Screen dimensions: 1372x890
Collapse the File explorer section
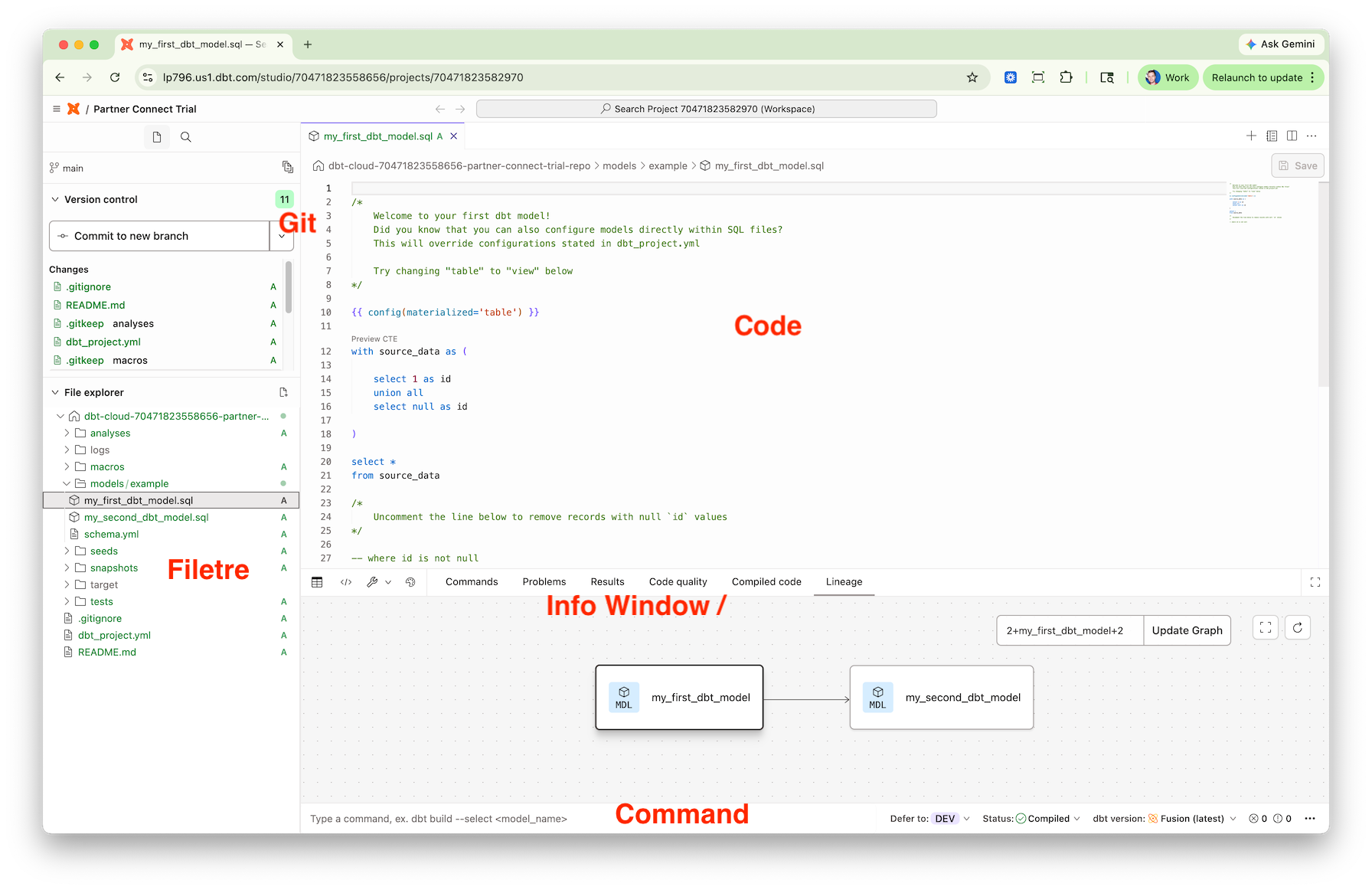pyautogui.click(x=55, y=392)
